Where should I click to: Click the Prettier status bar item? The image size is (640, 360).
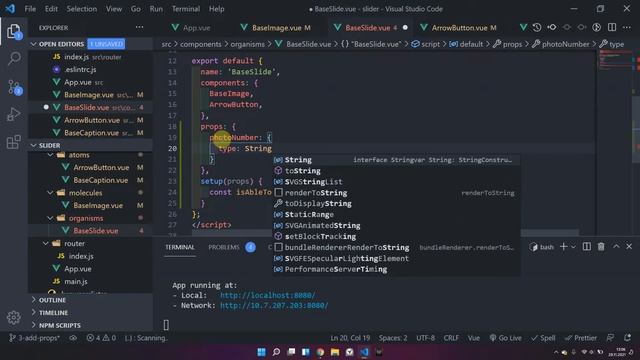point(580,338)
